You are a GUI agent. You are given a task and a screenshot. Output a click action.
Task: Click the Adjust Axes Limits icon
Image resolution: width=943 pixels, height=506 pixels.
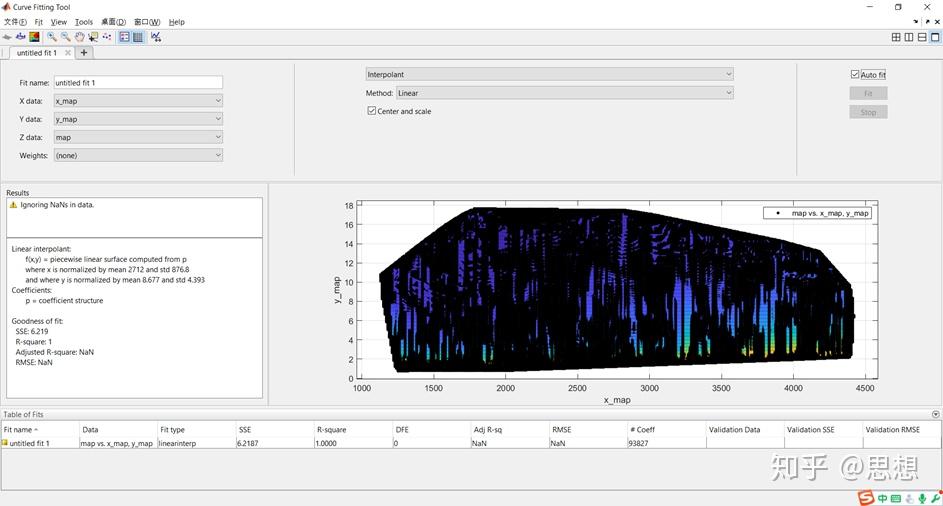click(x=155, y=37)
